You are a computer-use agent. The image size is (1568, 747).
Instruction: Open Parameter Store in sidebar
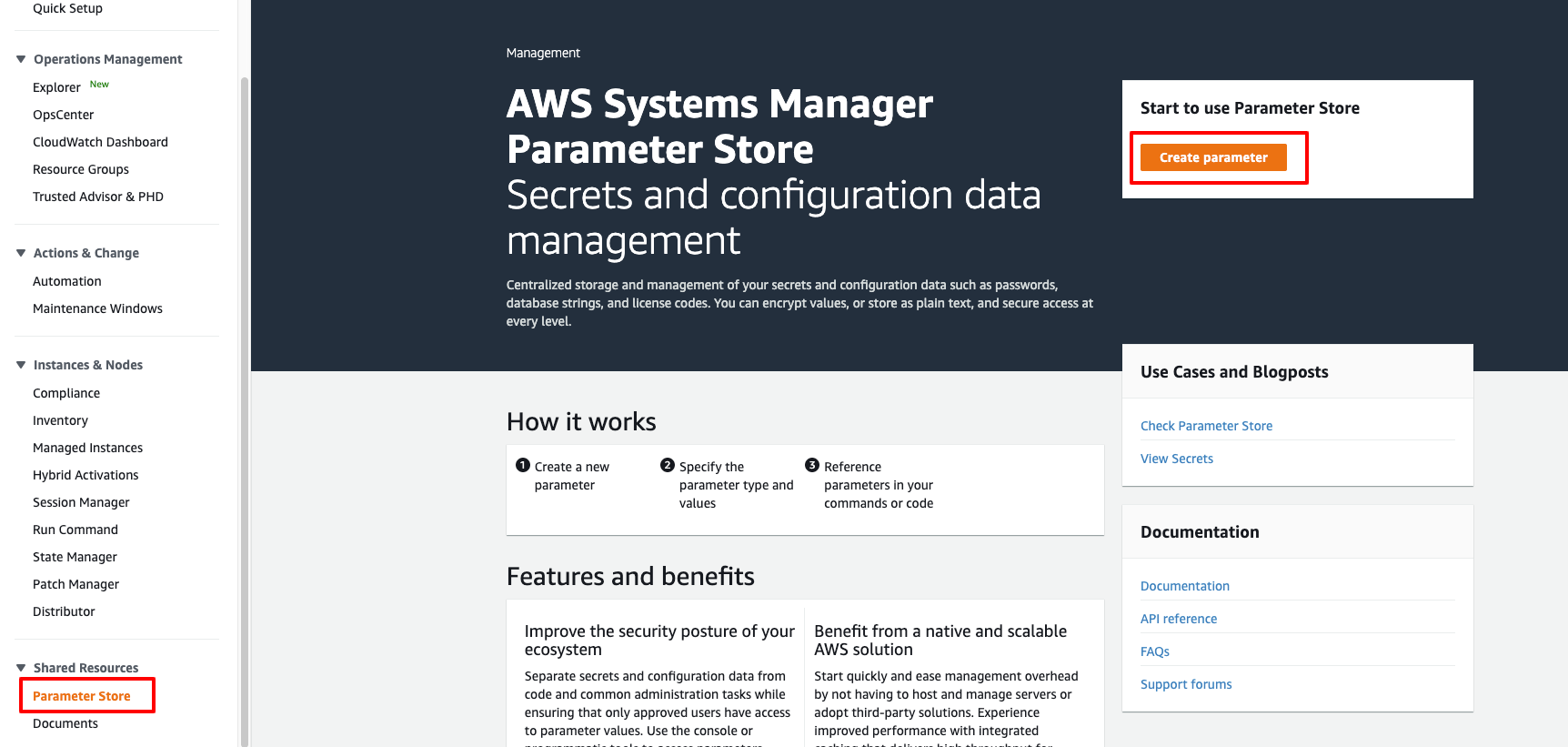point(82,696)
